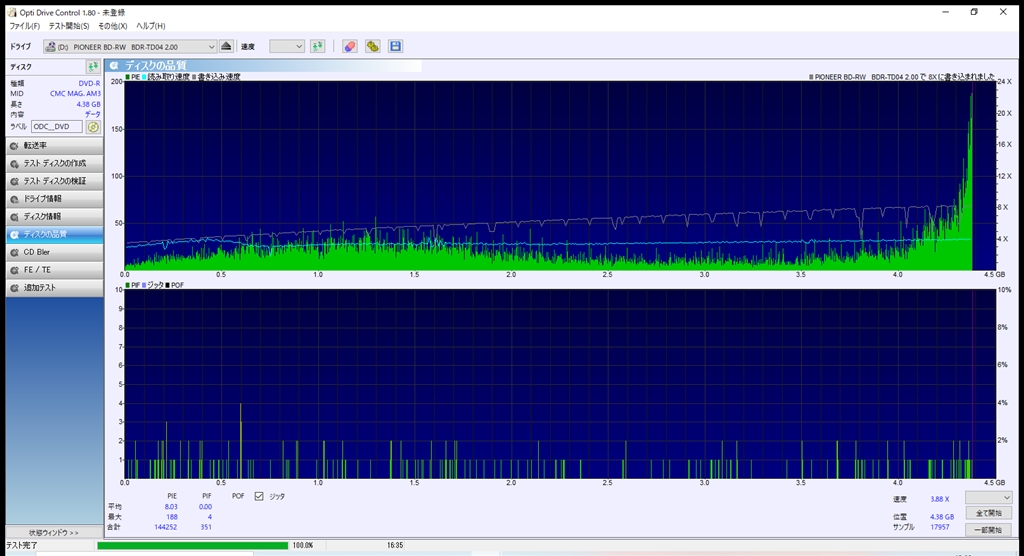Open the 速度 dropdown in the toolbar

(286, 46)
